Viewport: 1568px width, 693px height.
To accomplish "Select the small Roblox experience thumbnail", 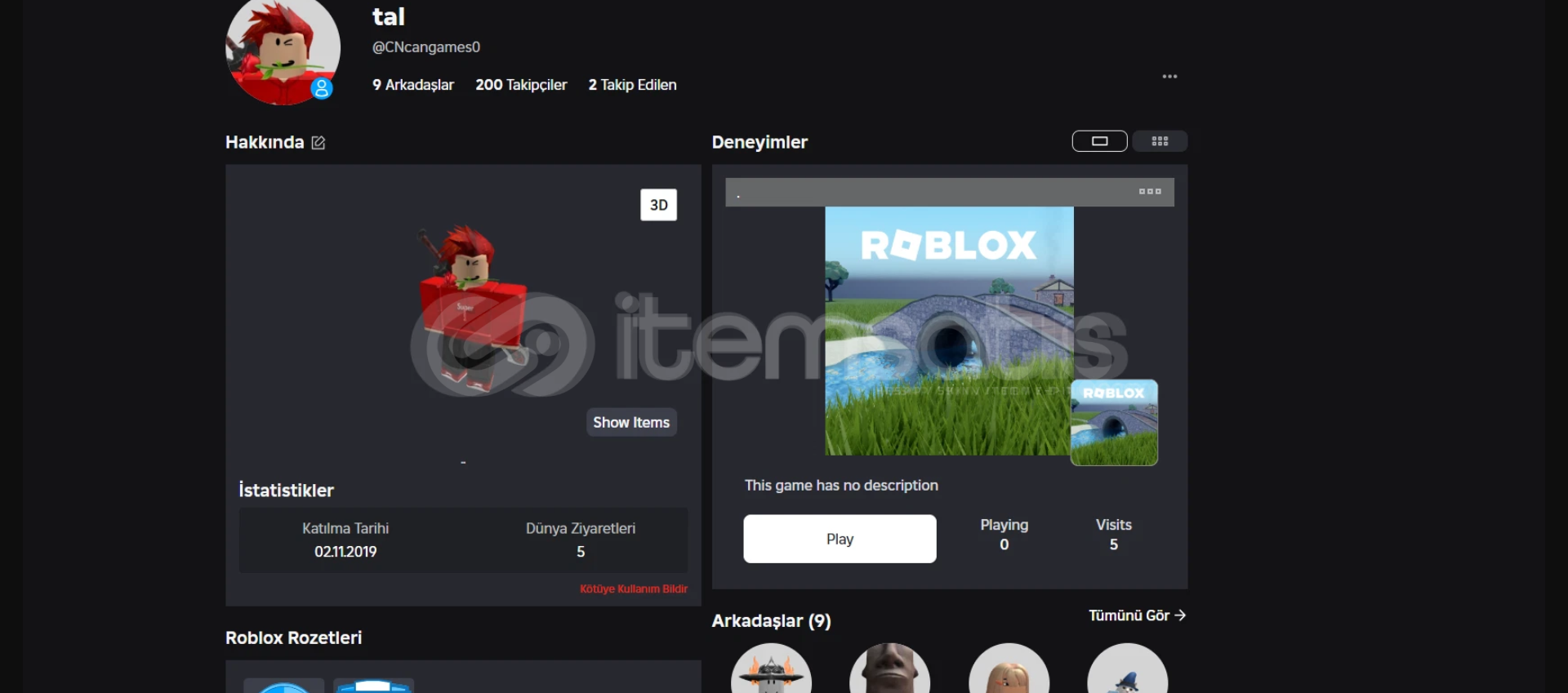I will point(1114,423).
